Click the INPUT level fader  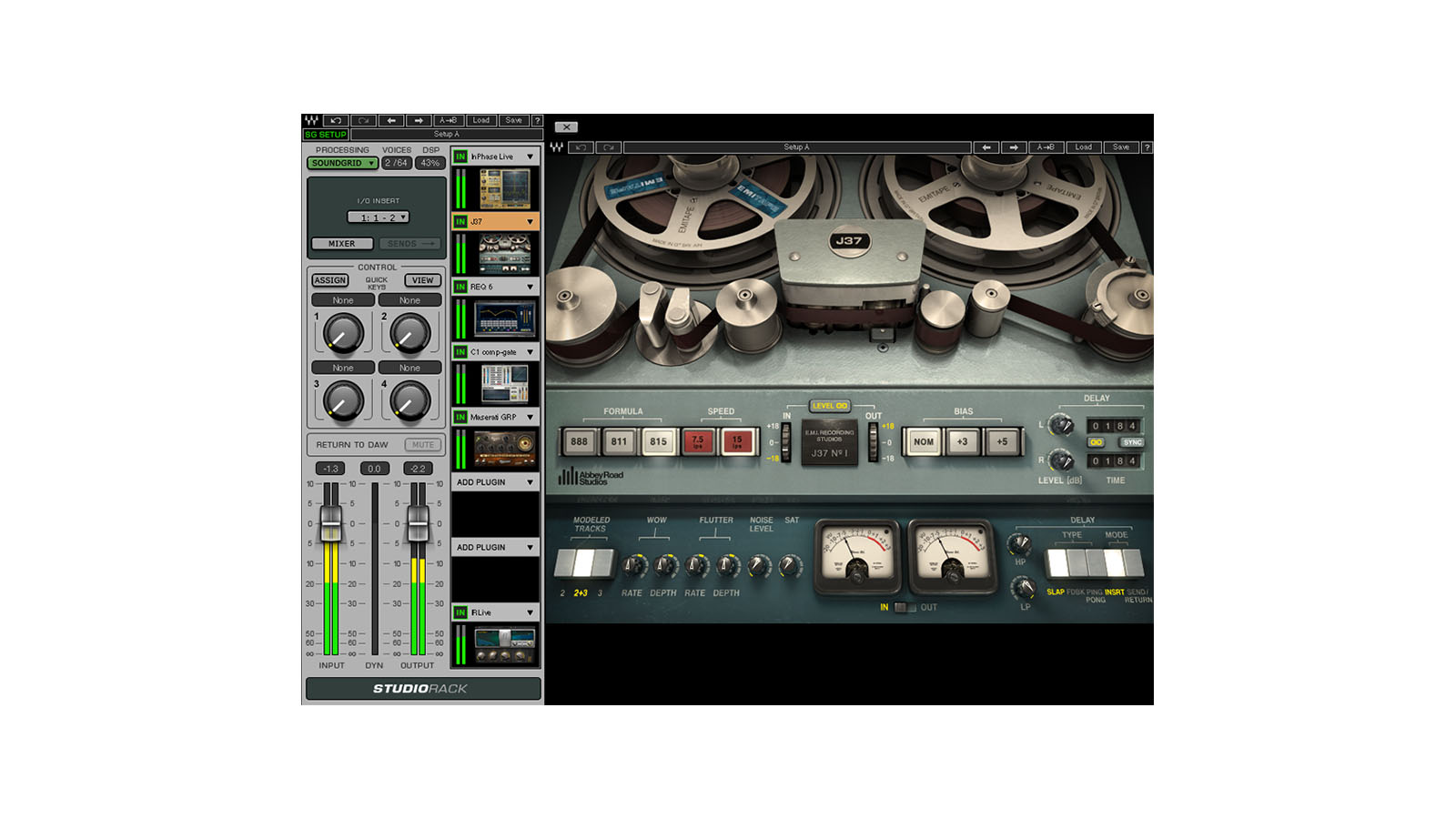(x=331, y=523)
